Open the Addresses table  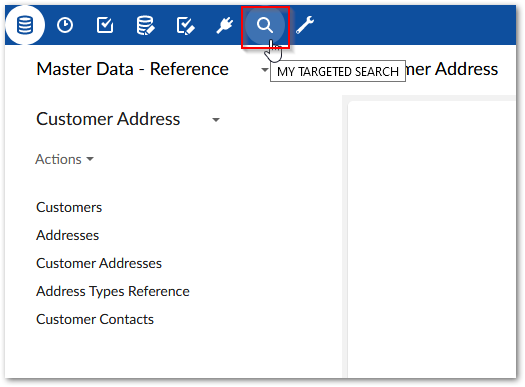(68, 235)
